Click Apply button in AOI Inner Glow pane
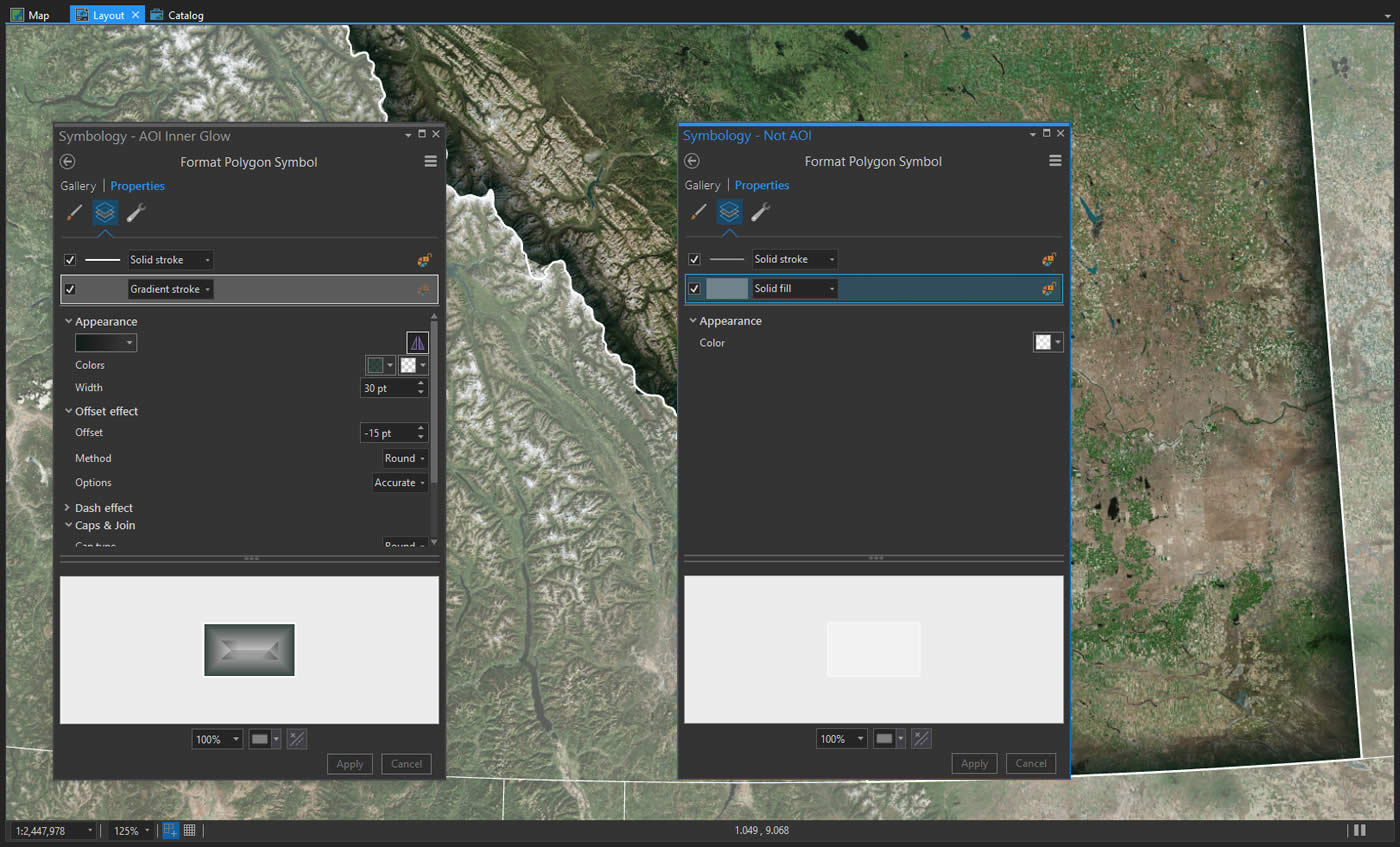 click(349, 764)
